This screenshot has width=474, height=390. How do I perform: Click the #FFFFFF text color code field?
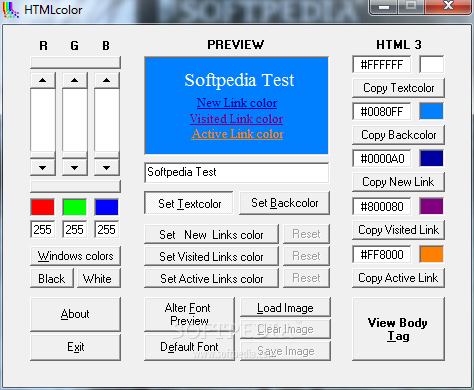[x=382, y=64]
